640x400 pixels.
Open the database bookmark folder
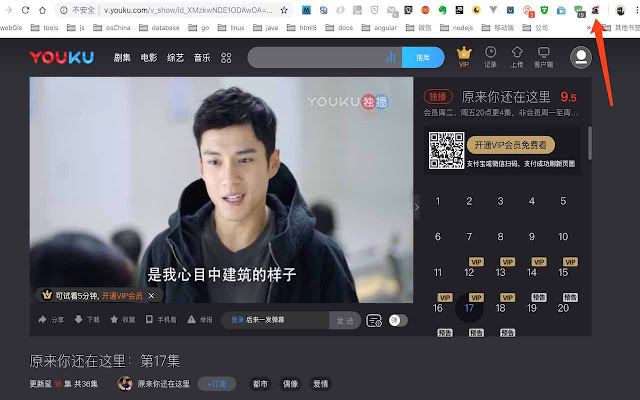pyautogui.click(x=159, y=28)
